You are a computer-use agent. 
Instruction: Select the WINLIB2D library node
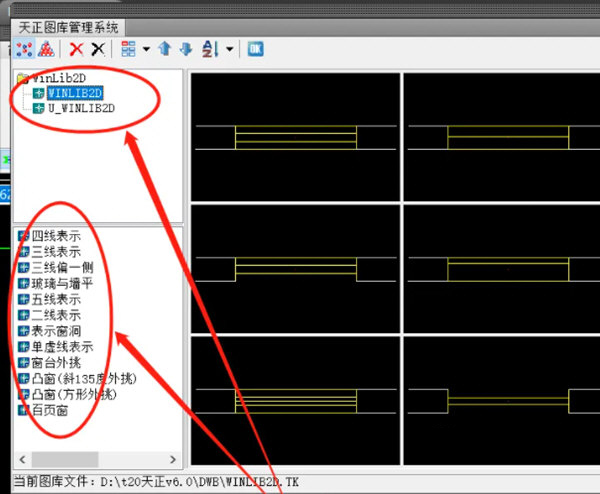75,93
